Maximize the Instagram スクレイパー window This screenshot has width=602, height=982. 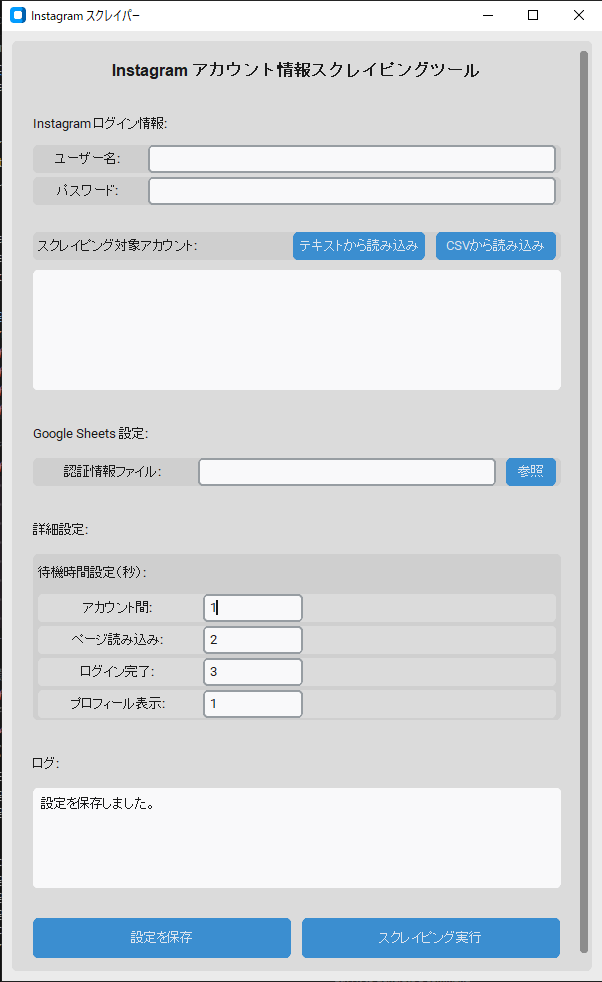tap(533, 15)
